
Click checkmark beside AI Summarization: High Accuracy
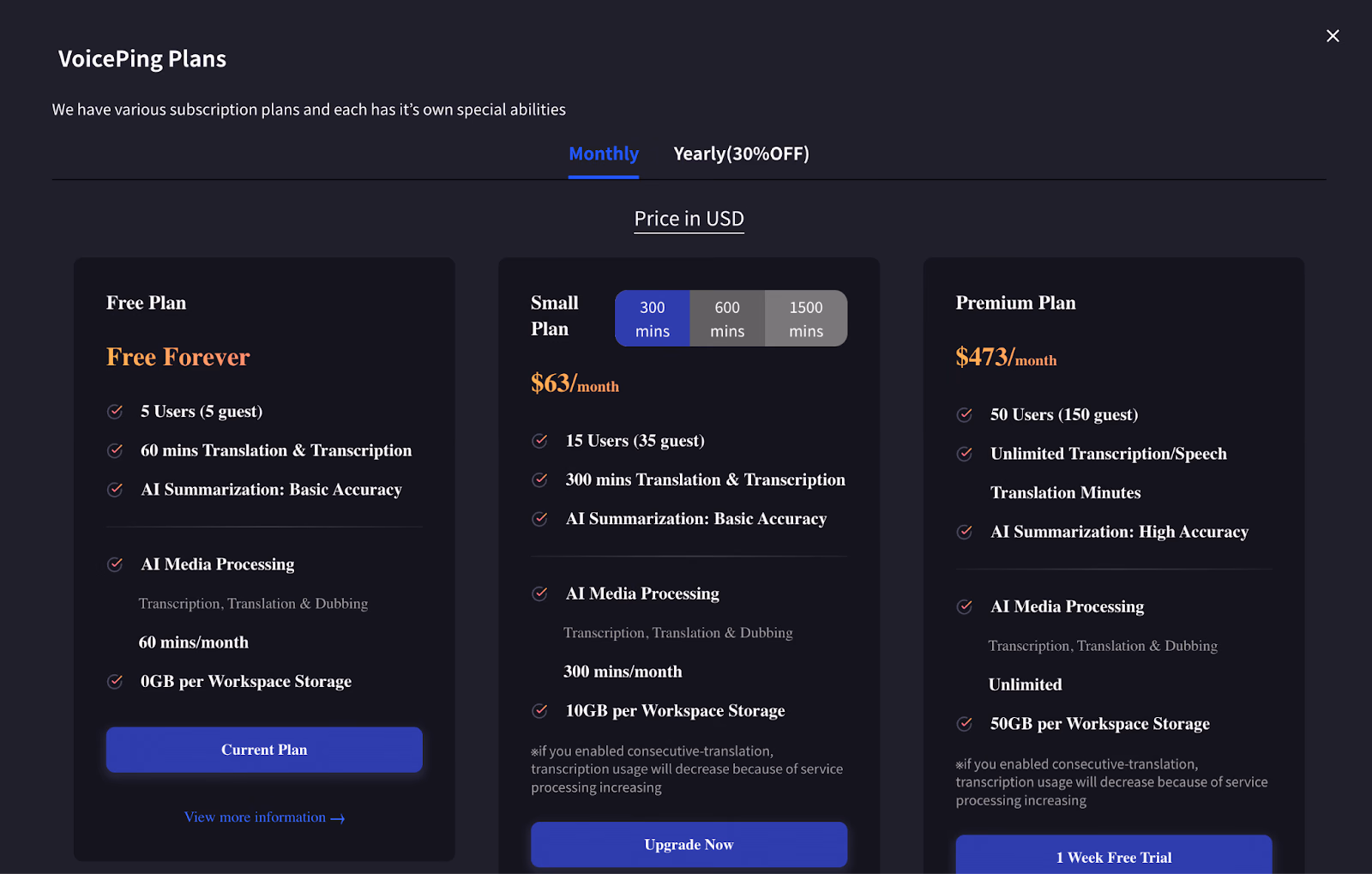(965, 532)
